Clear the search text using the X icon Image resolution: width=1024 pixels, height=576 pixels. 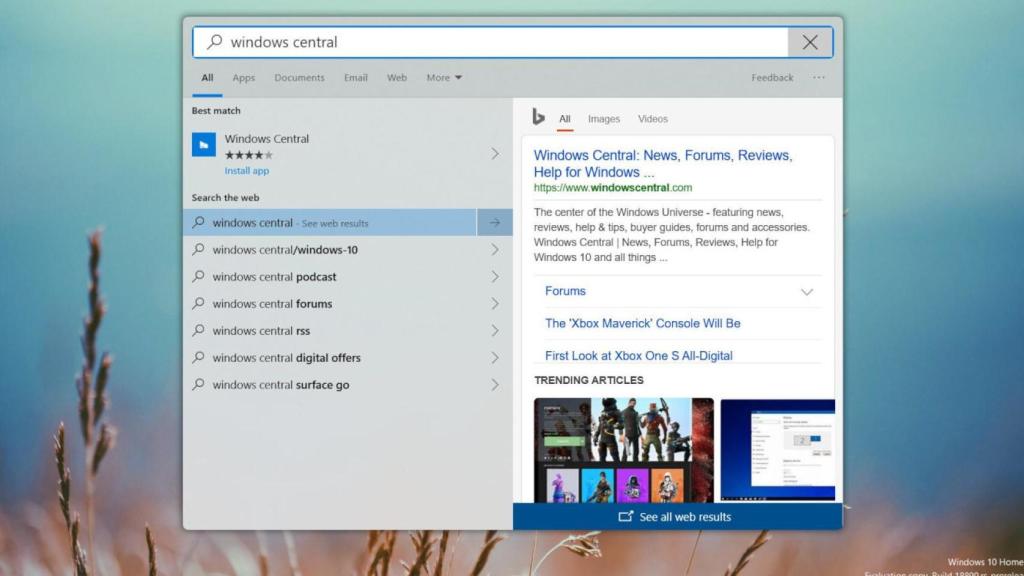[810, 42]
